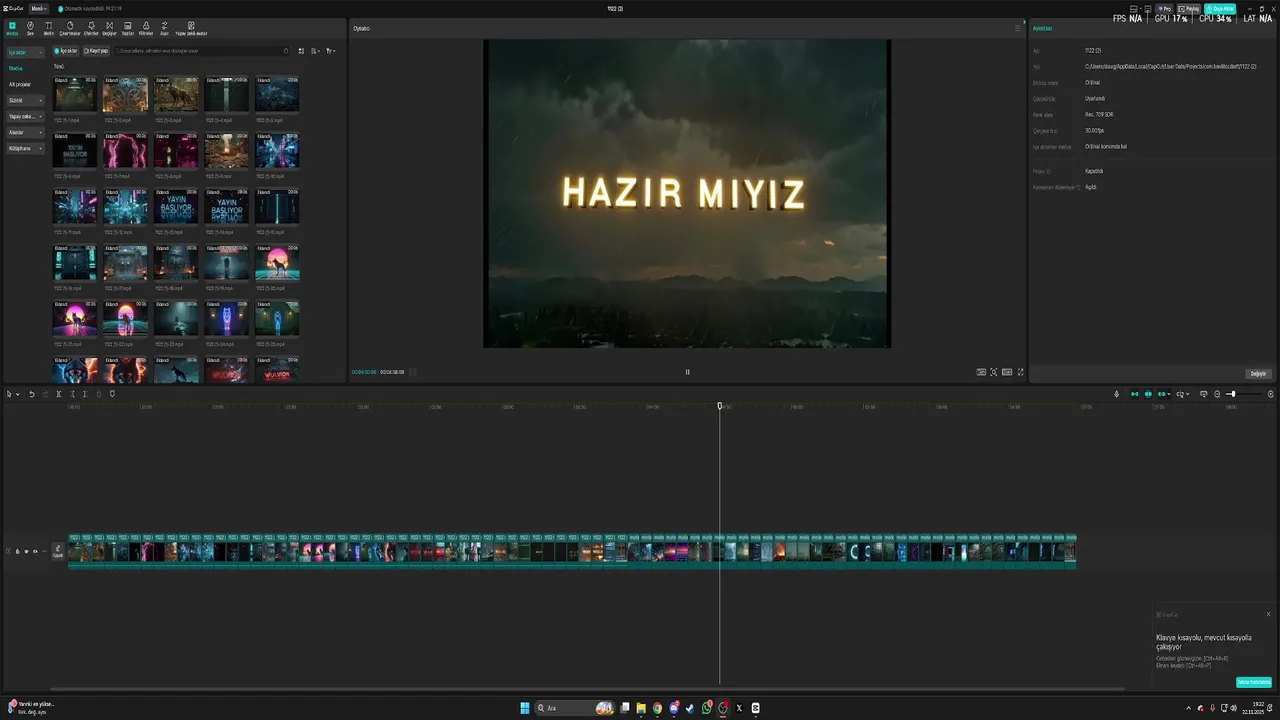The height and width of the screenshot is (720, 1280).
Task: Click the timeline zoom-in plus icon
Action: pos(1271,394)
